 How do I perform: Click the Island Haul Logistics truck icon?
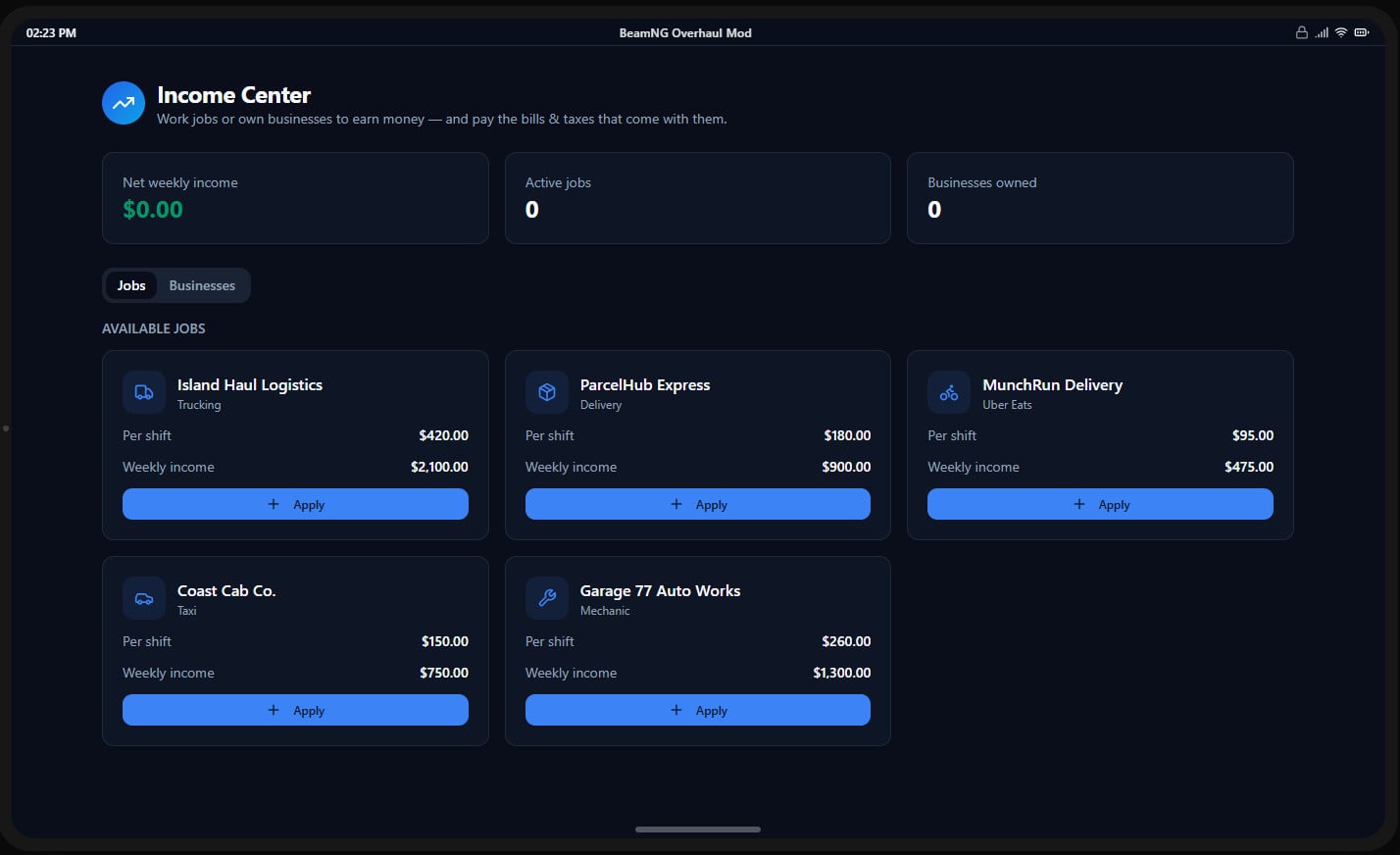coord(144,392)
